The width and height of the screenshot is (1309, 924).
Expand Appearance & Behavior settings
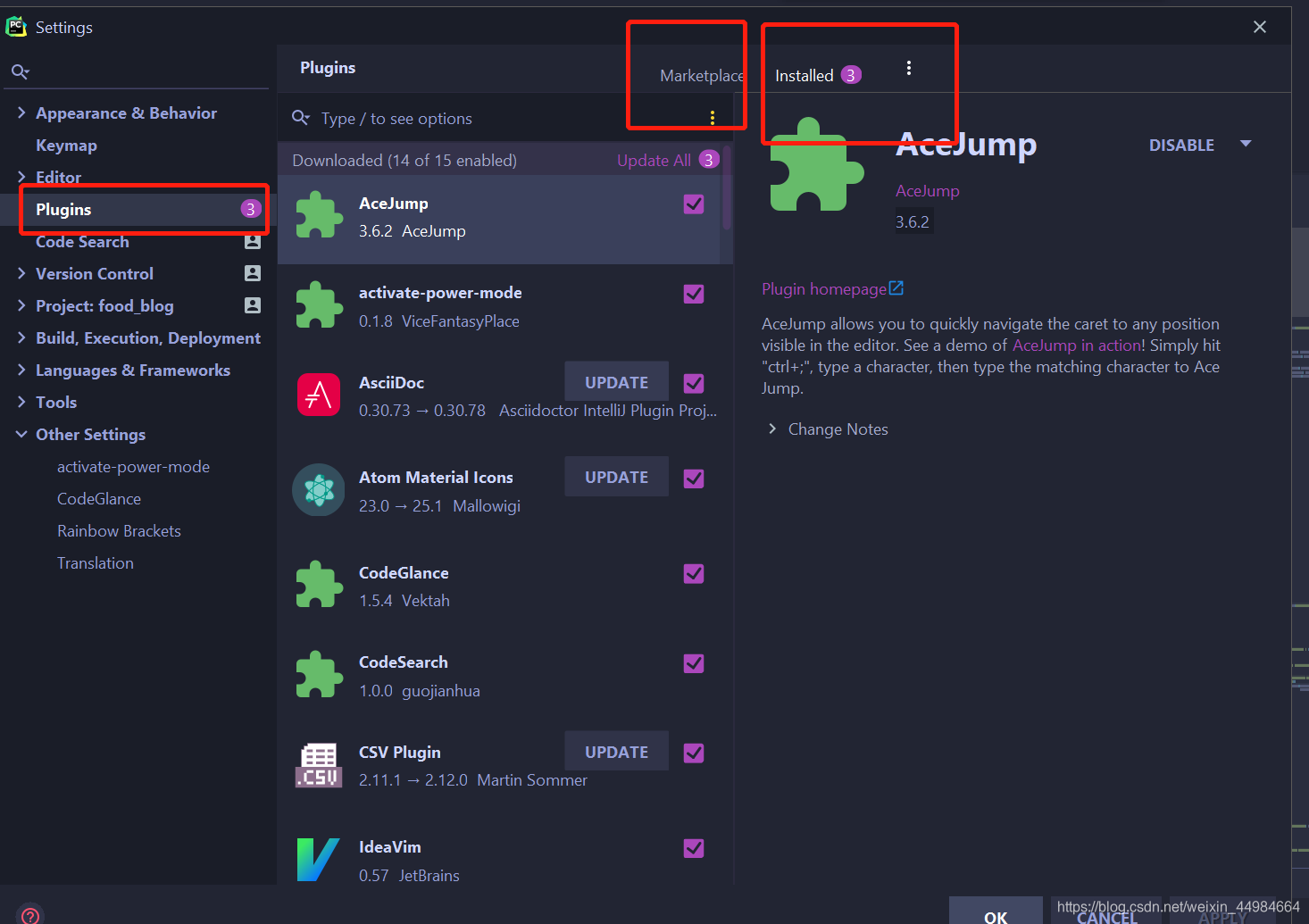coord(21,112)
